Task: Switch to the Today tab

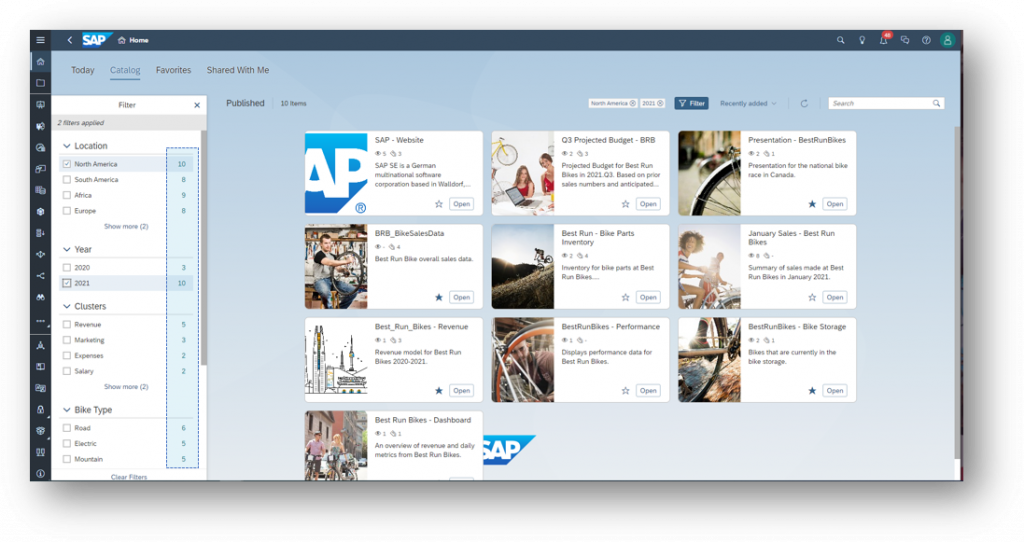Action: [x=83, y=70]
